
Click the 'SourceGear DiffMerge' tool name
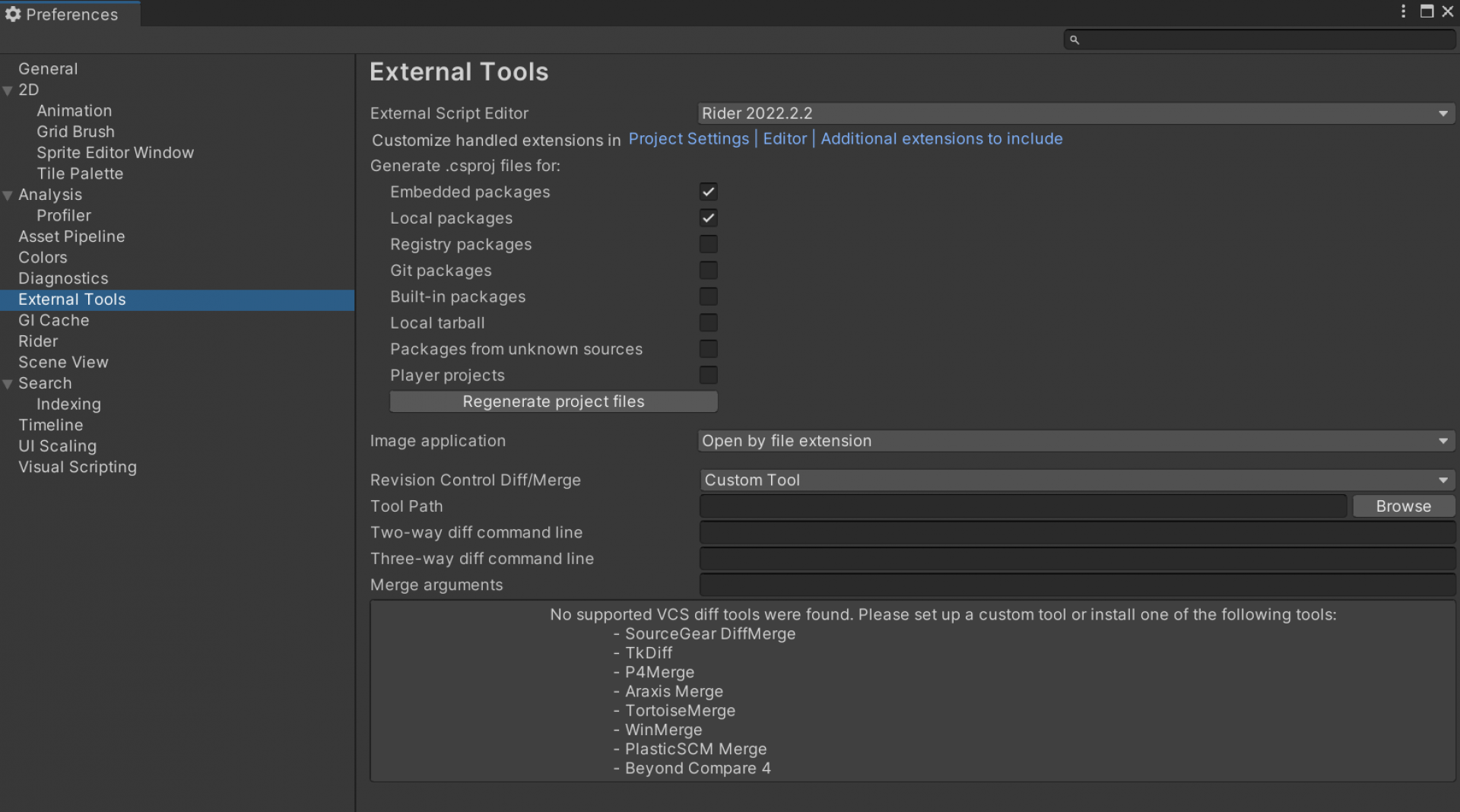point(710,634)
